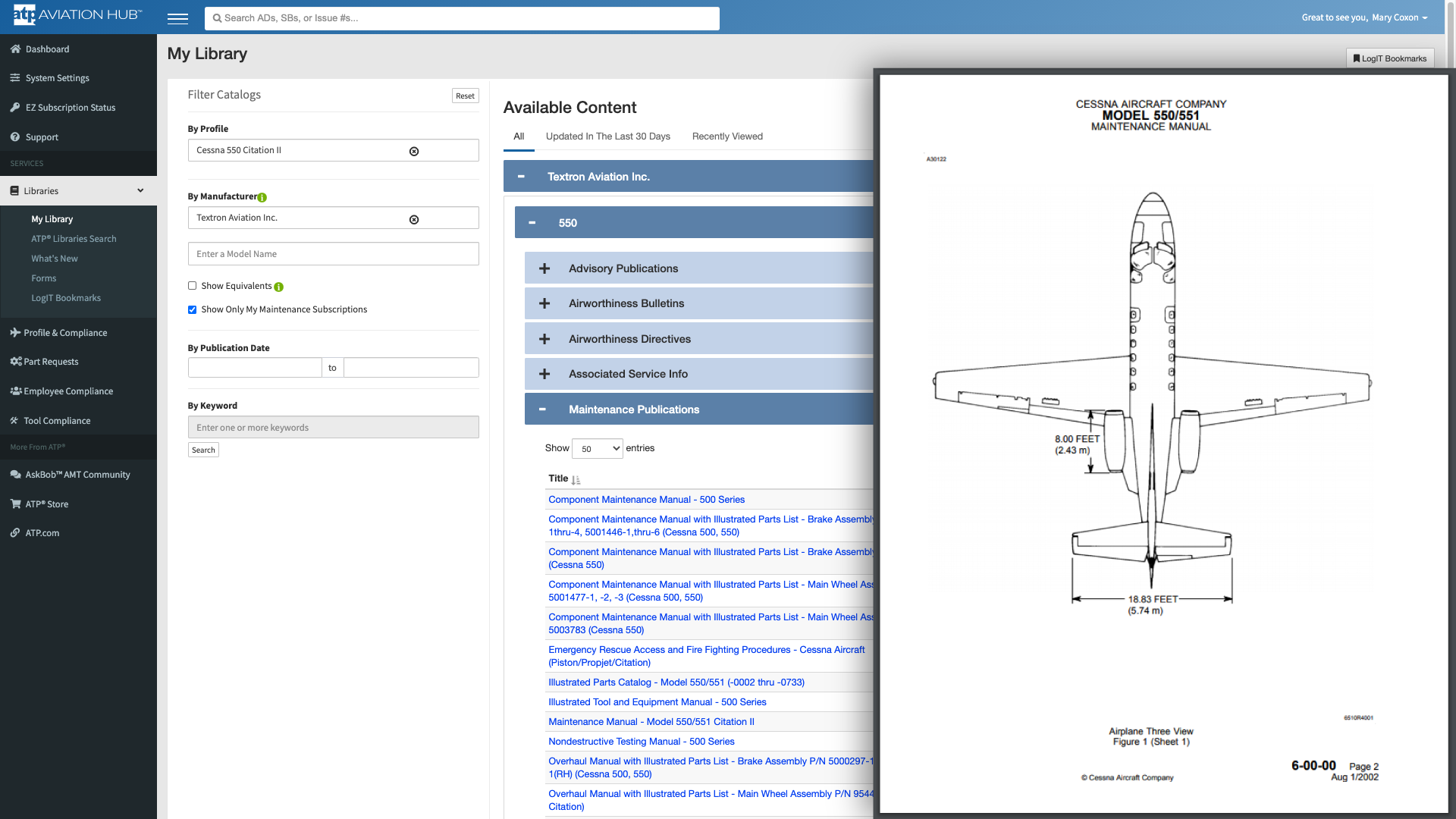Open the ATP Store link
Screen dimensions: 1456x819
click(x=46, y=504)
